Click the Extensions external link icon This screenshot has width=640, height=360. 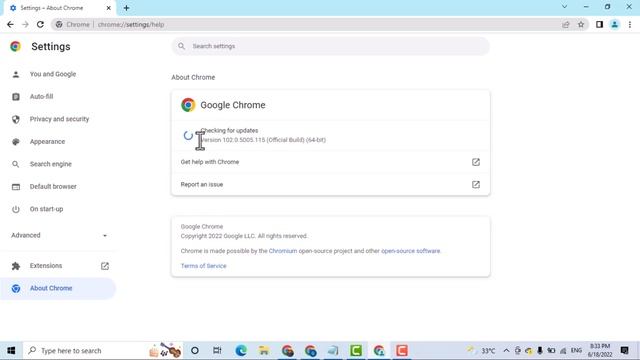105,266
